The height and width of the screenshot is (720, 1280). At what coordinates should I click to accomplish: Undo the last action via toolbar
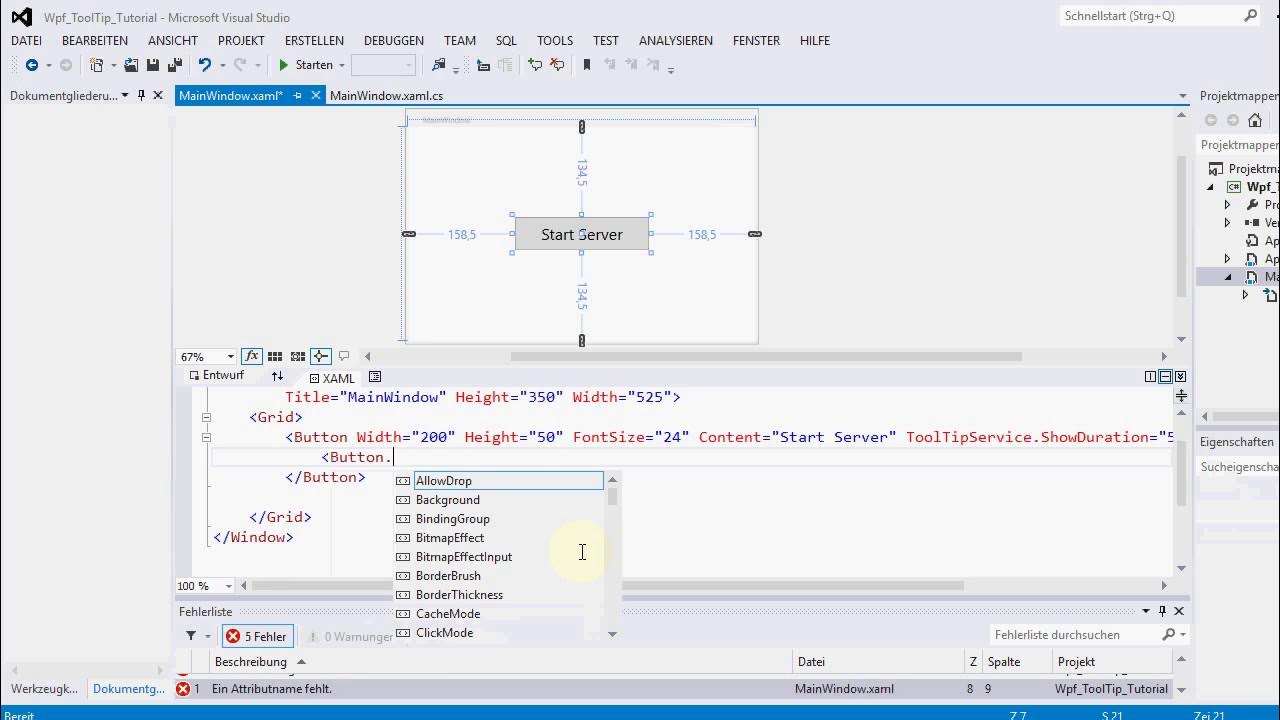(x=205, y=65)
